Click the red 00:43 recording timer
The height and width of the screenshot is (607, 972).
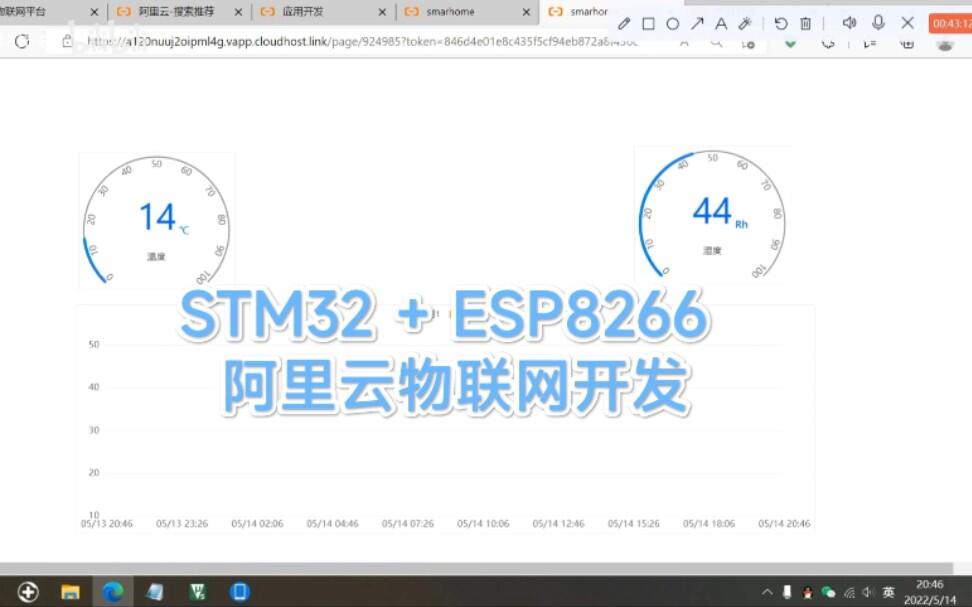click(950, 24)
